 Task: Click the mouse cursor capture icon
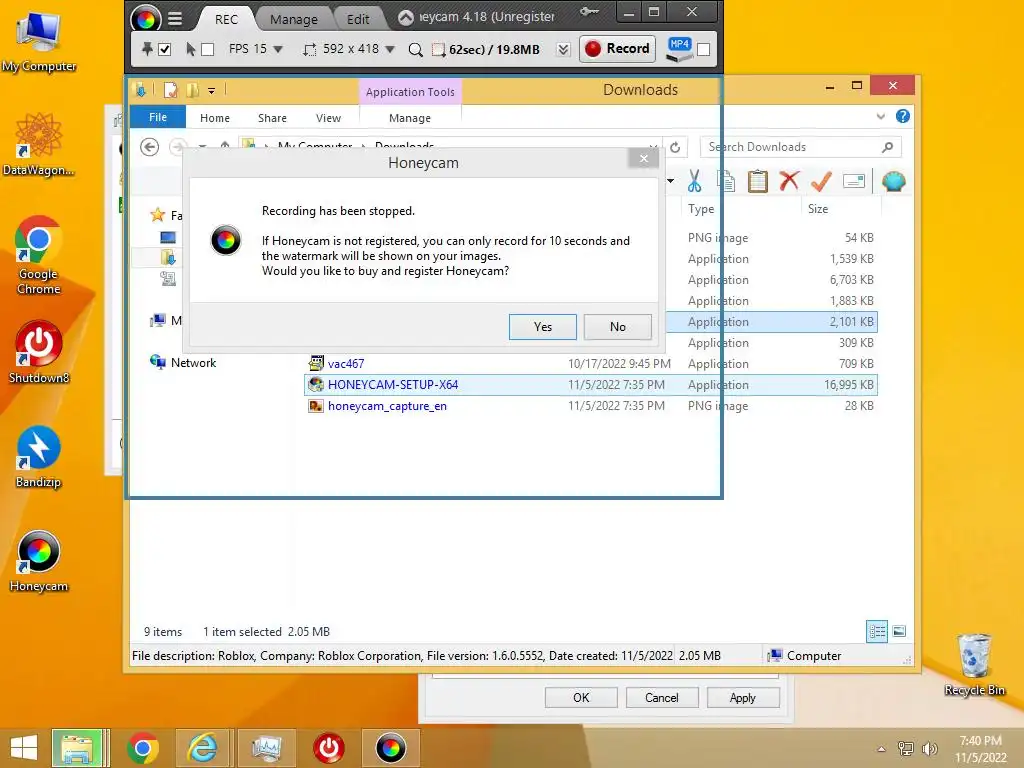point(191,49)
